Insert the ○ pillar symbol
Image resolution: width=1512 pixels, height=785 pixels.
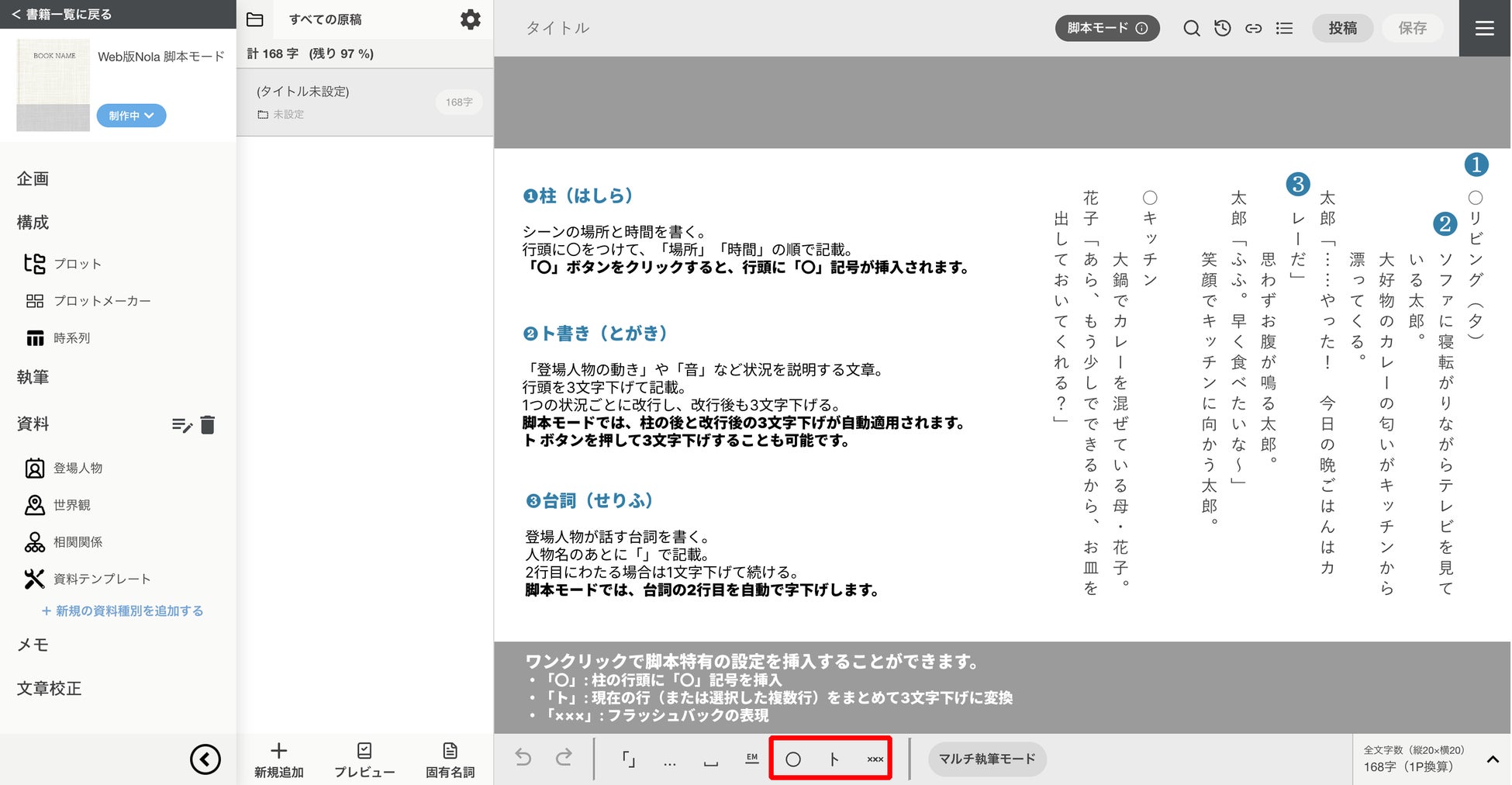792,759
